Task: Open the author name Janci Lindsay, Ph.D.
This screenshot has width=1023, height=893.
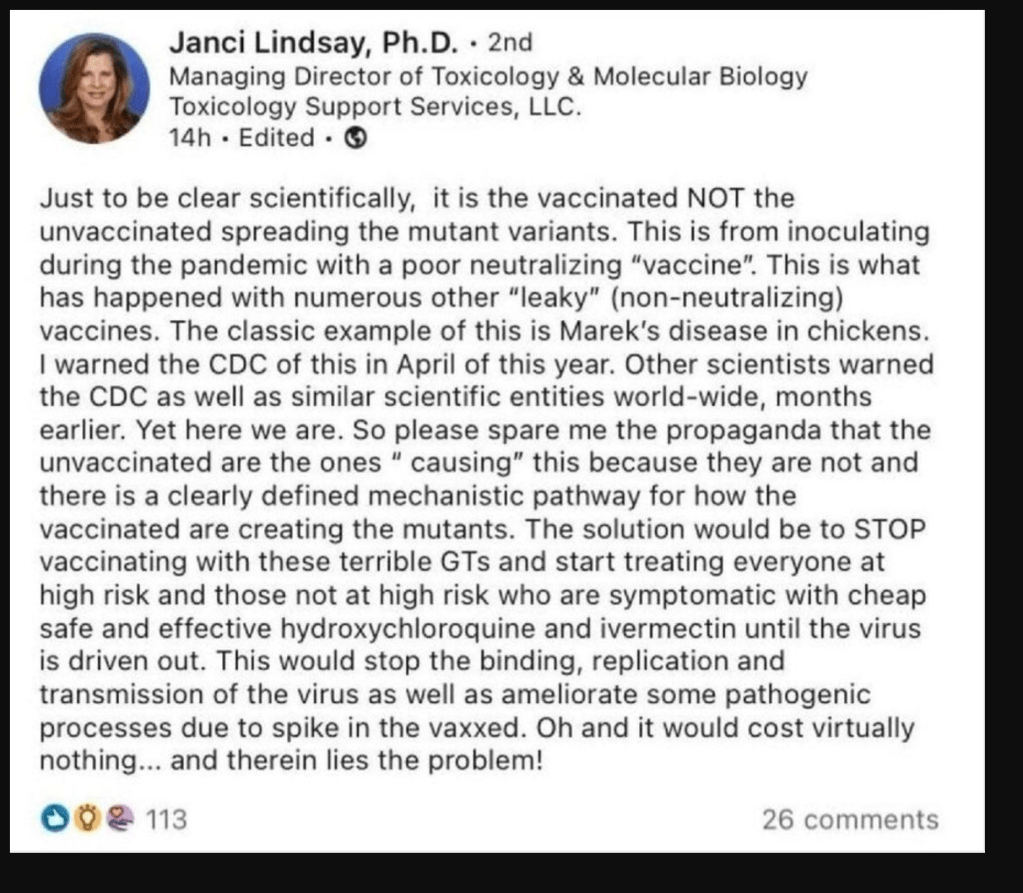Action: (313, 43)
